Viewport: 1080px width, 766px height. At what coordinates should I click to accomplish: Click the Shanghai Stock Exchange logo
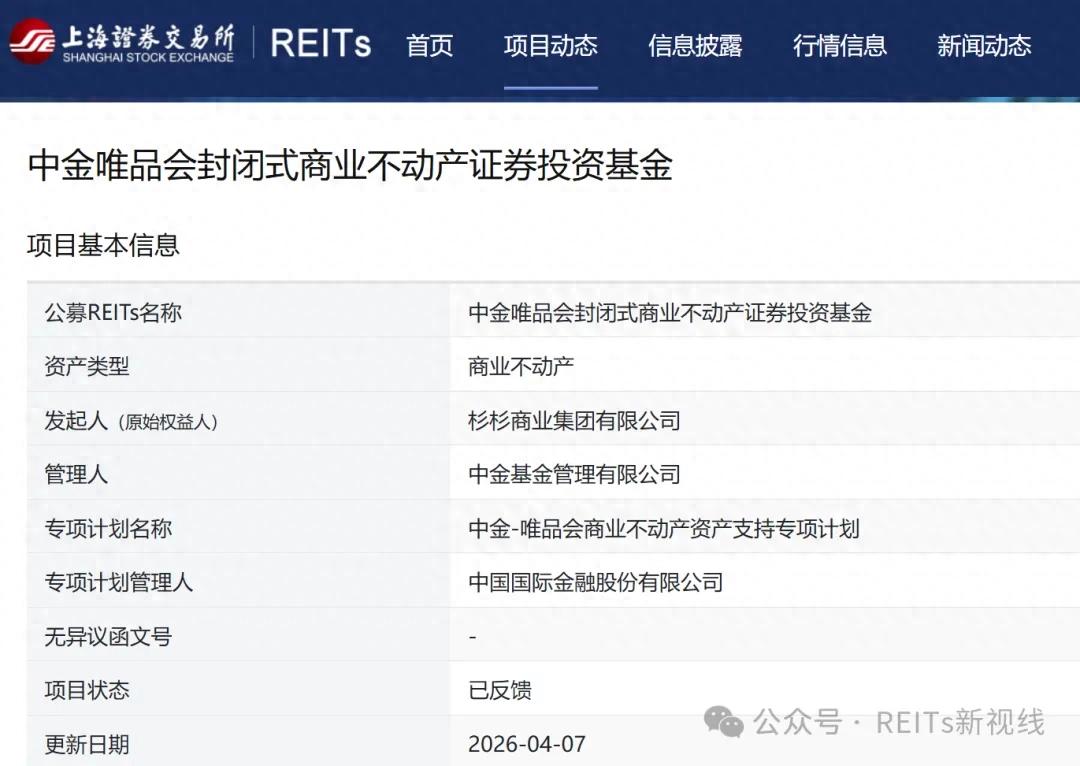pos(122,43)
